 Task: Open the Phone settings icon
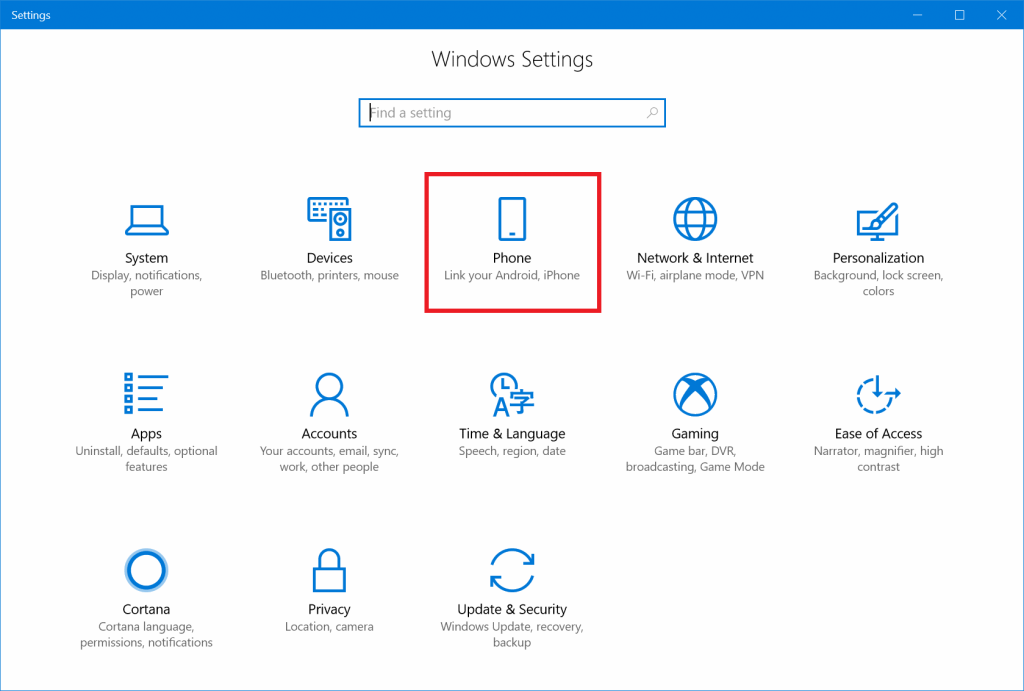[x=512, y=219]
